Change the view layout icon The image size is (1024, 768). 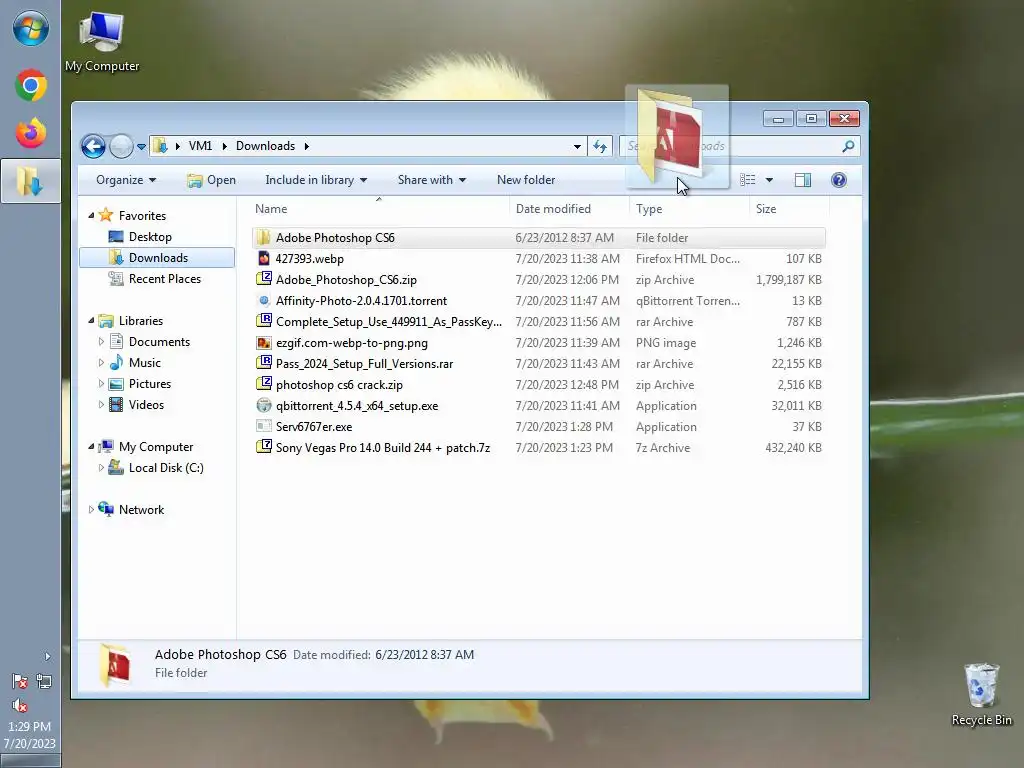[x=748, y=180]
